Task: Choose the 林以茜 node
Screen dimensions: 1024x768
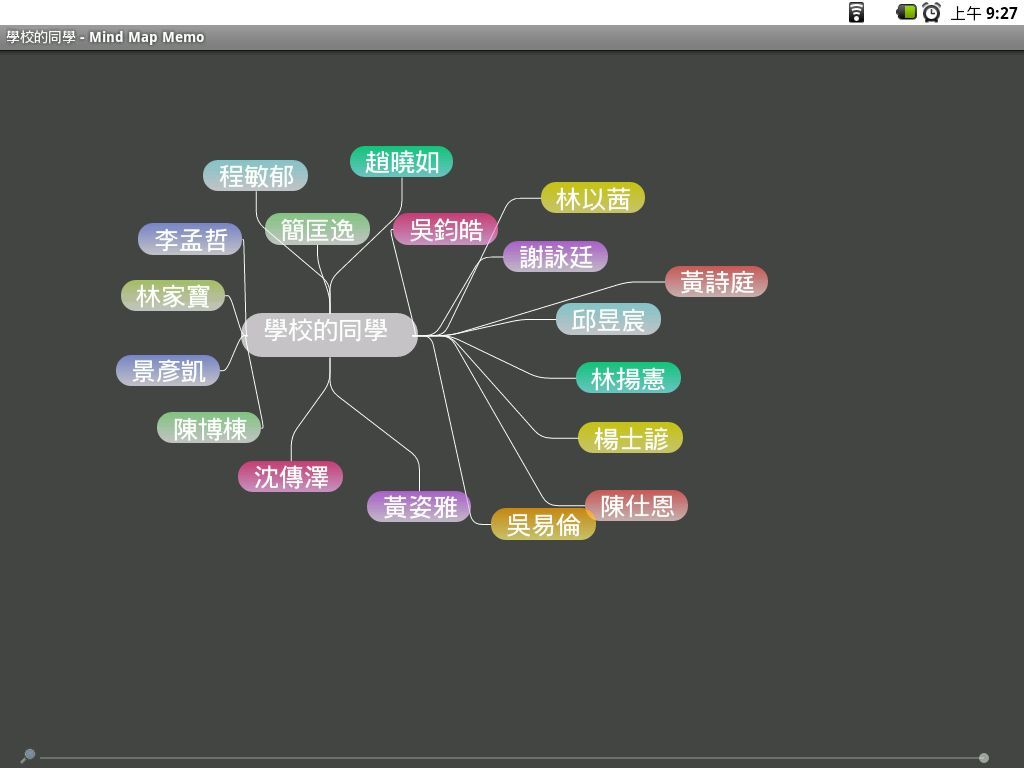Action: pyautogui.click(x=592, y=198)
